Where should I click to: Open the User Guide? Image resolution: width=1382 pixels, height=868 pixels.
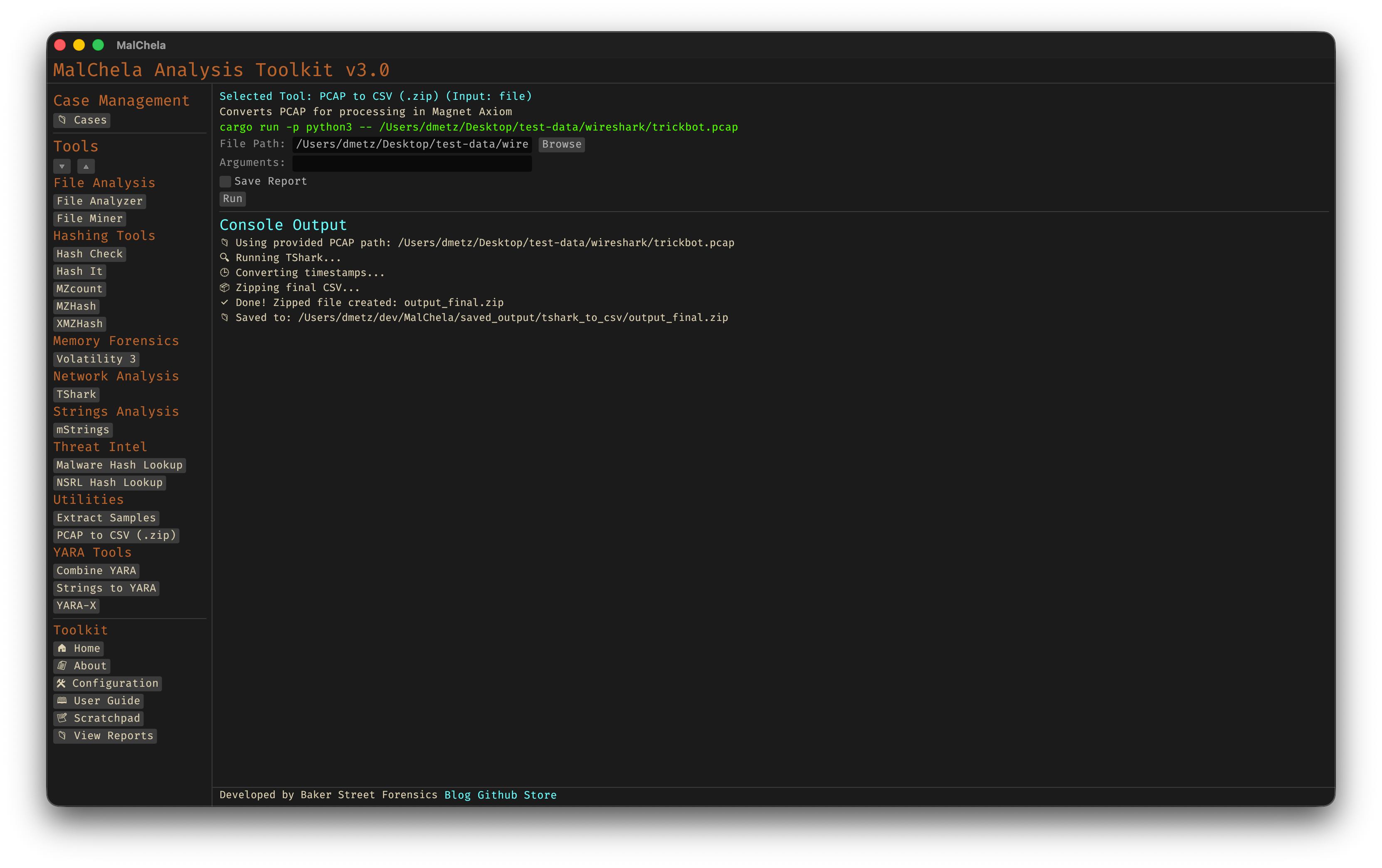tap(98, 700)
